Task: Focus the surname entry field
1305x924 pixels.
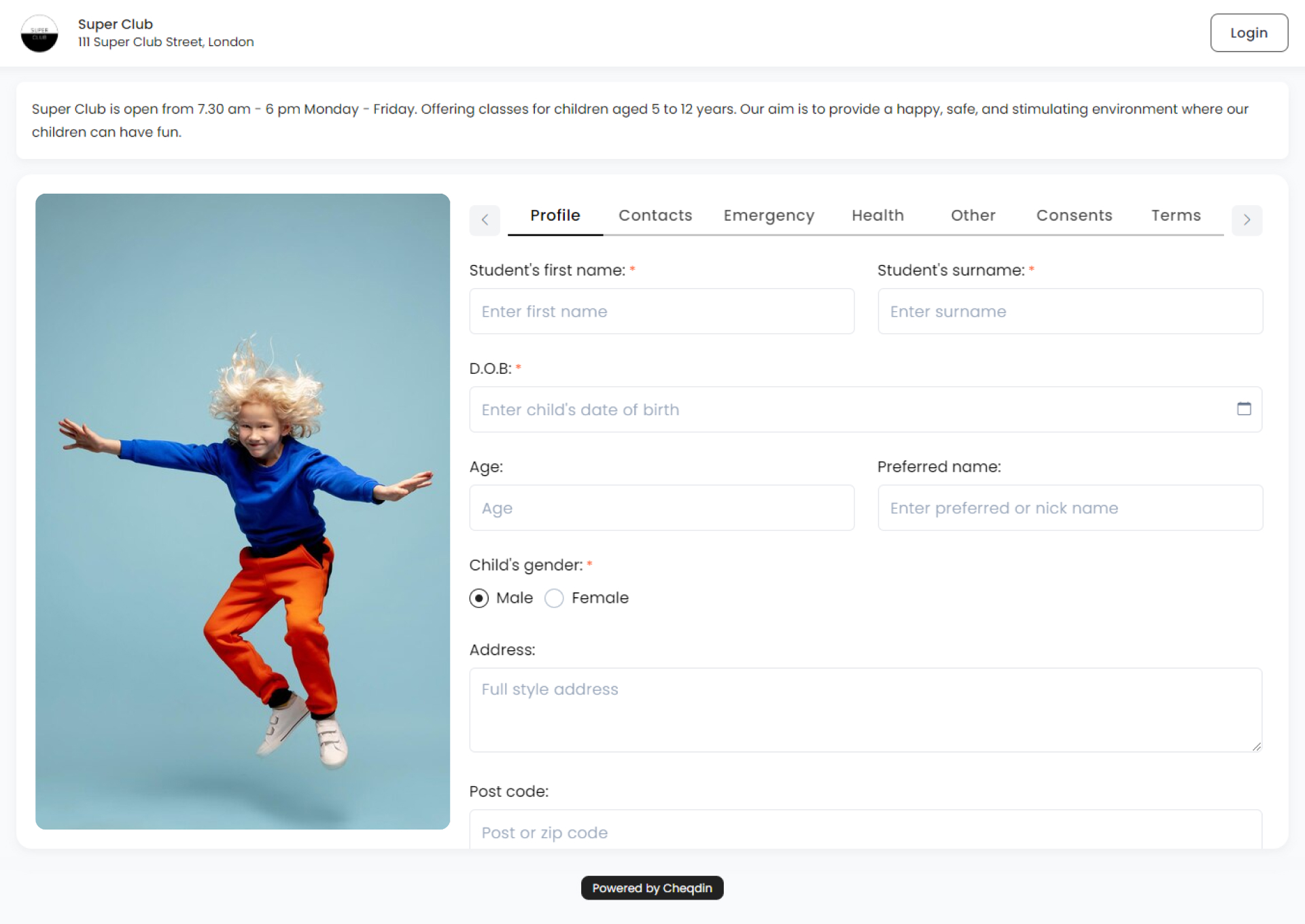Action: (1070, 311)
